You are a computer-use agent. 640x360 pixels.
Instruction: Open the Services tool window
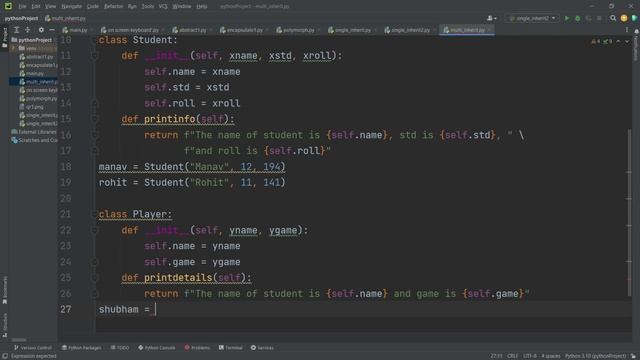(262, 348)
